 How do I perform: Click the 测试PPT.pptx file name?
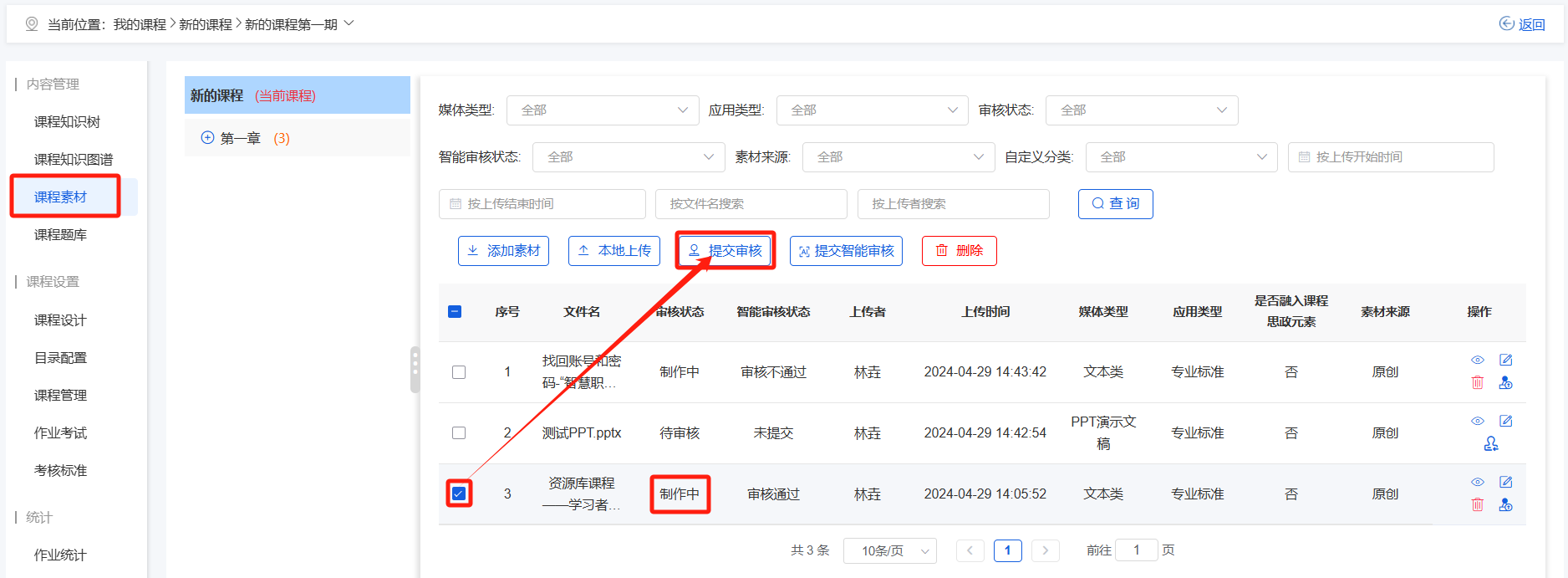click(x=582, y=432)
